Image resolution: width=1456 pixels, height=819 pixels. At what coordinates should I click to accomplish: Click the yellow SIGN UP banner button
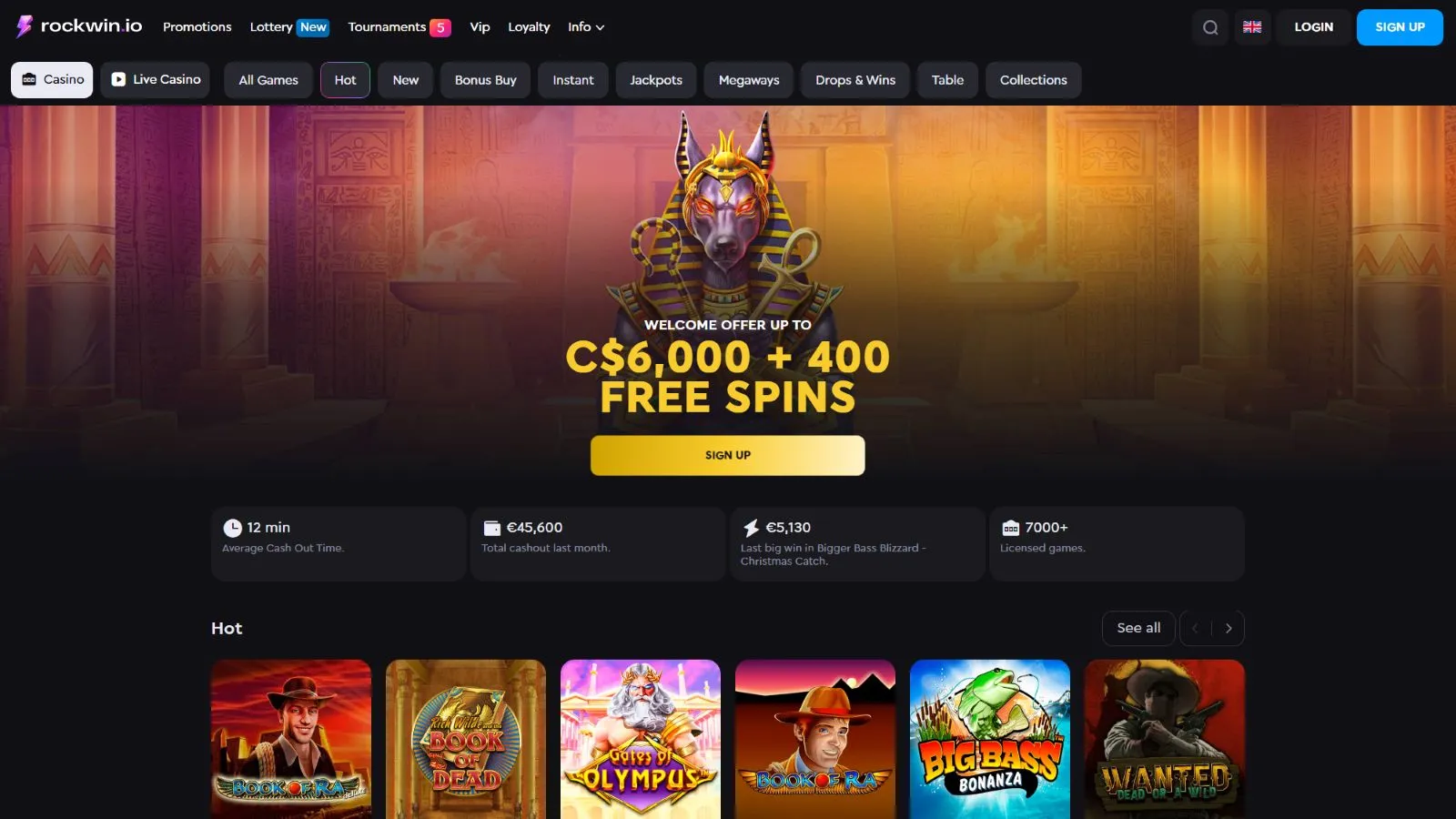click(728, 455)
